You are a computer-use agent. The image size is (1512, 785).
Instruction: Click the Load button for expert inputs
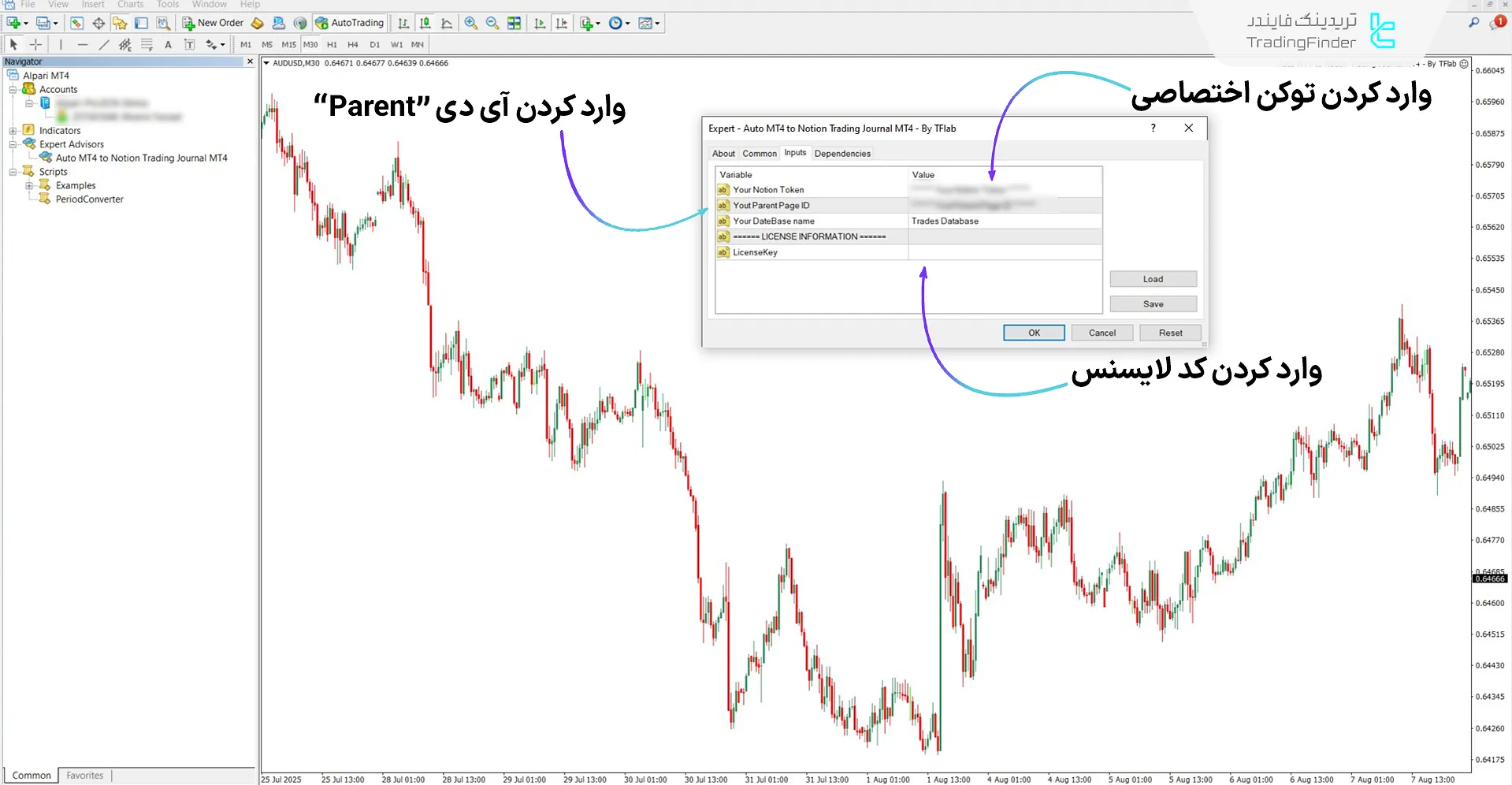pyautogui.click(x=1153, y=278)
